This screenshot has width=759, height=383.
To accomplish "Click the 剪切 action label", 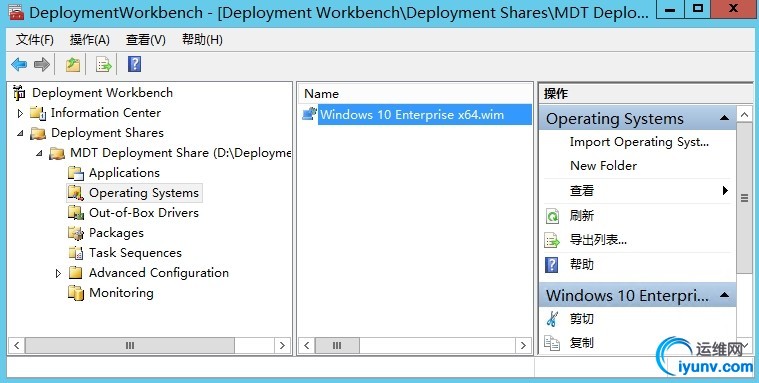I will (x=581, y=319).
